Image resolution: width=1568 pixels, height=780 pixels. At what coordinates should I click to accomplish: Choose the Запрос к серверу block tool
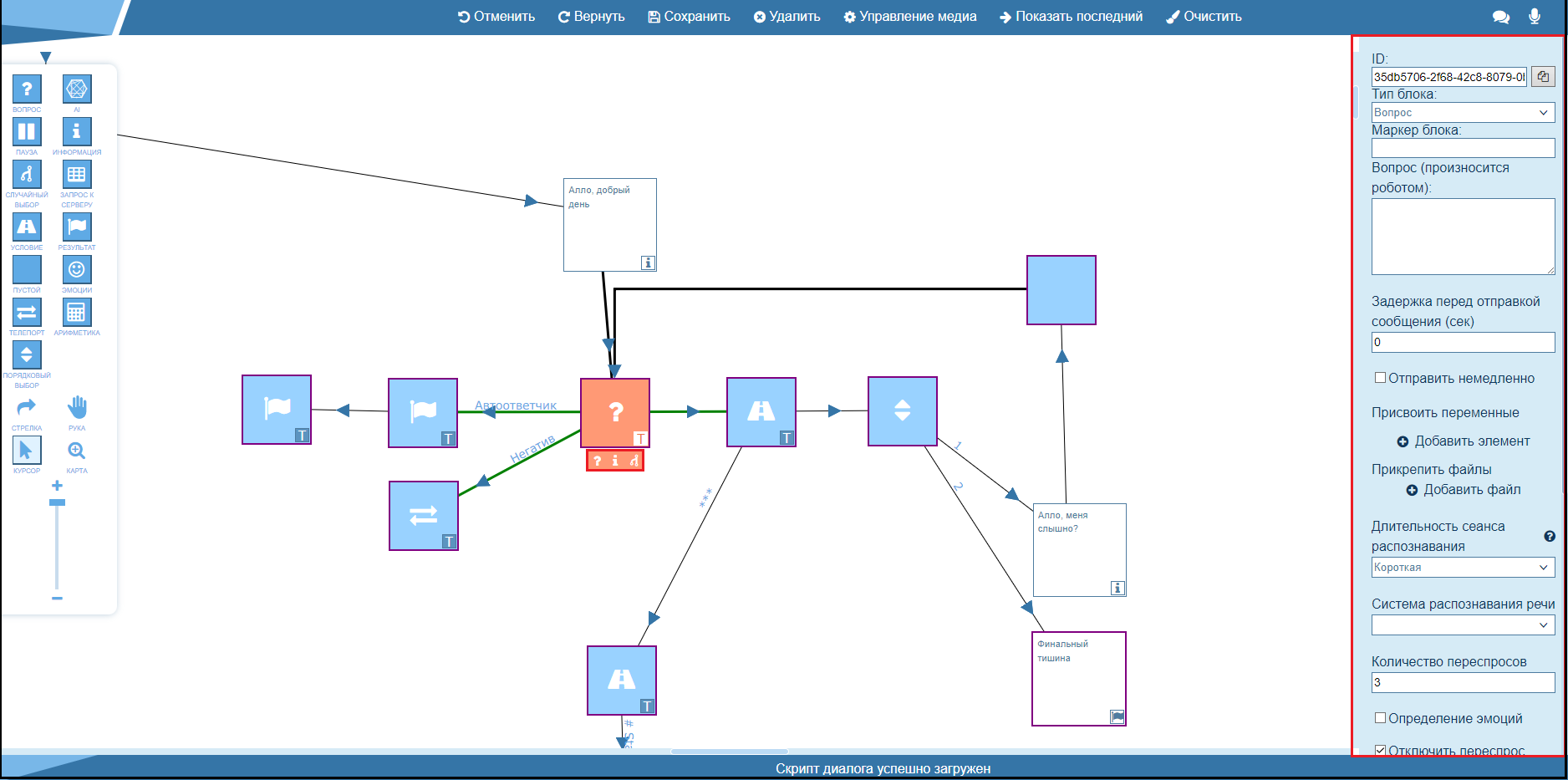[76, 174]
